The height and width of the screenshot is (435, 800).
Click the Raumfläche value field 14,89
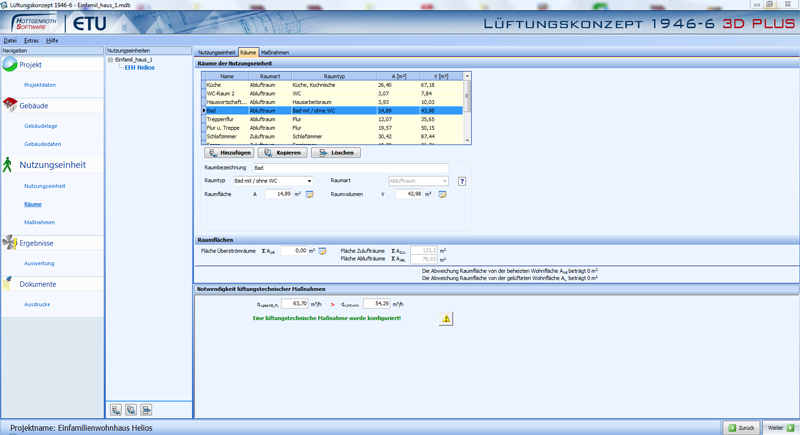(x=279, y=194)
